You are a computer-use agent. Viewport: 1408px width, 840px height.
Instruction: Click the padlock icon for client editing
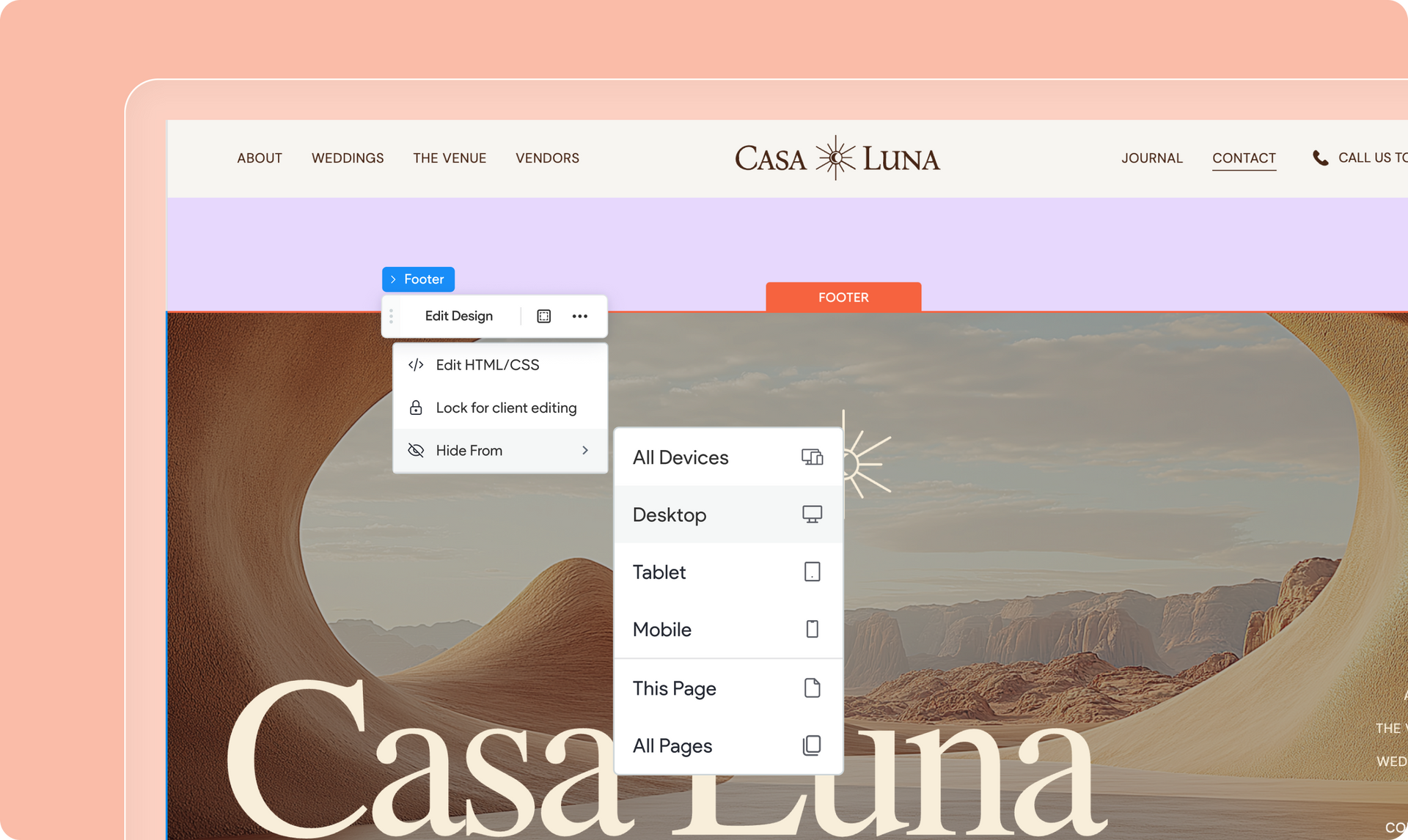416,408
